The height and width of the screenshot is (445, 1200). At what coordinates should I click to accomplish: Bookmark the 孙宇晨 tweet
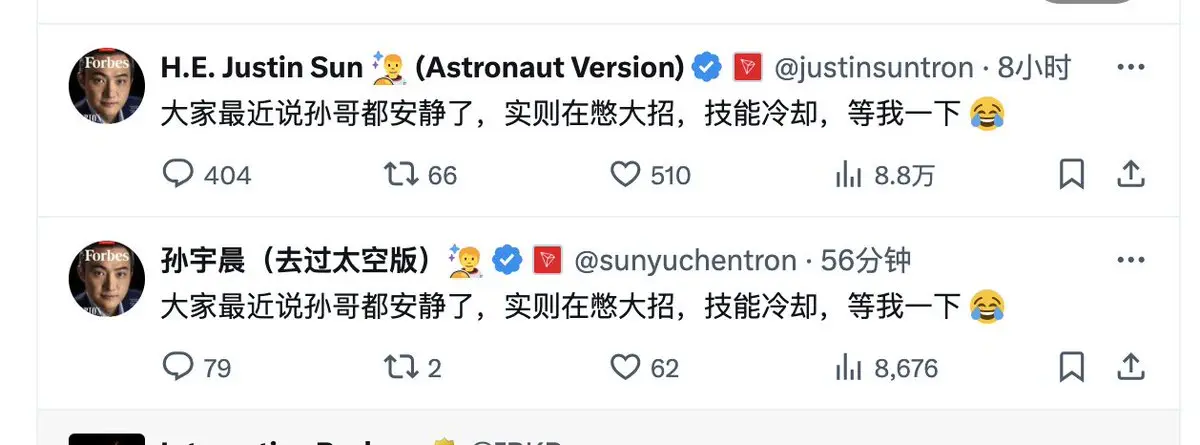click(x=1071, y=367)
